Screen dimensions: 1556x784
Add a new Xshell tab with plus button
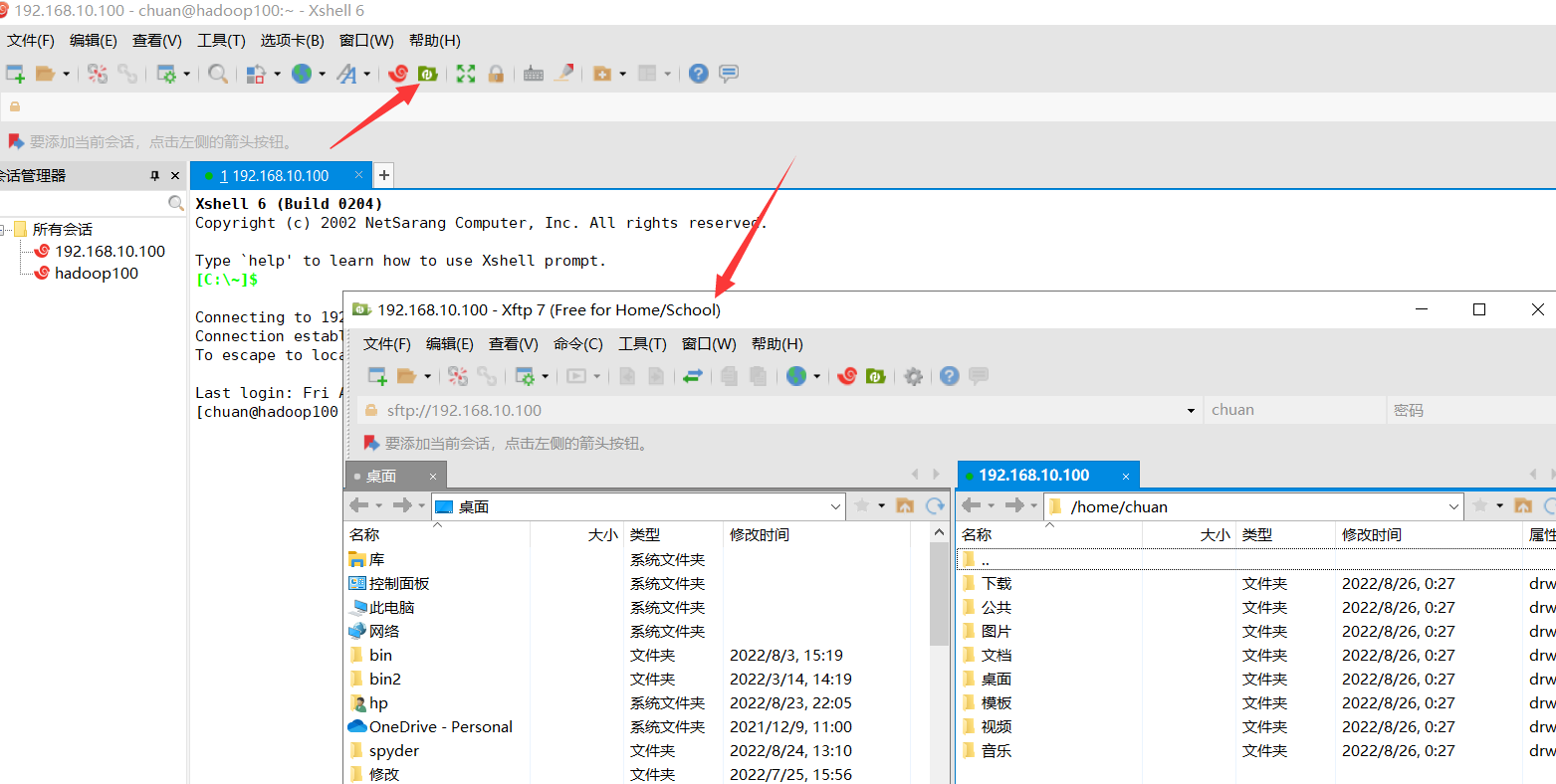pos(383,175)
